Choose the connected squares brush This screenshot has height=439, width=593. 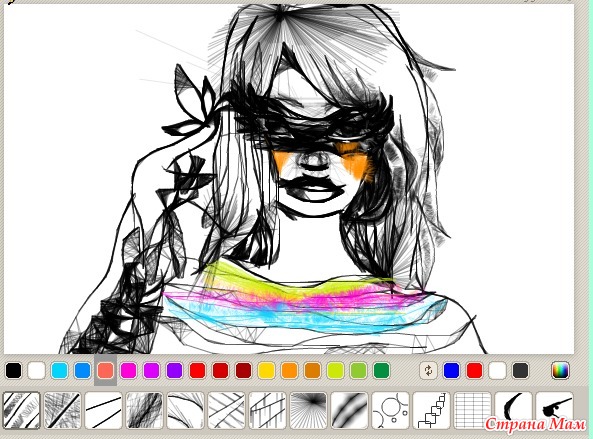(431, 410)
